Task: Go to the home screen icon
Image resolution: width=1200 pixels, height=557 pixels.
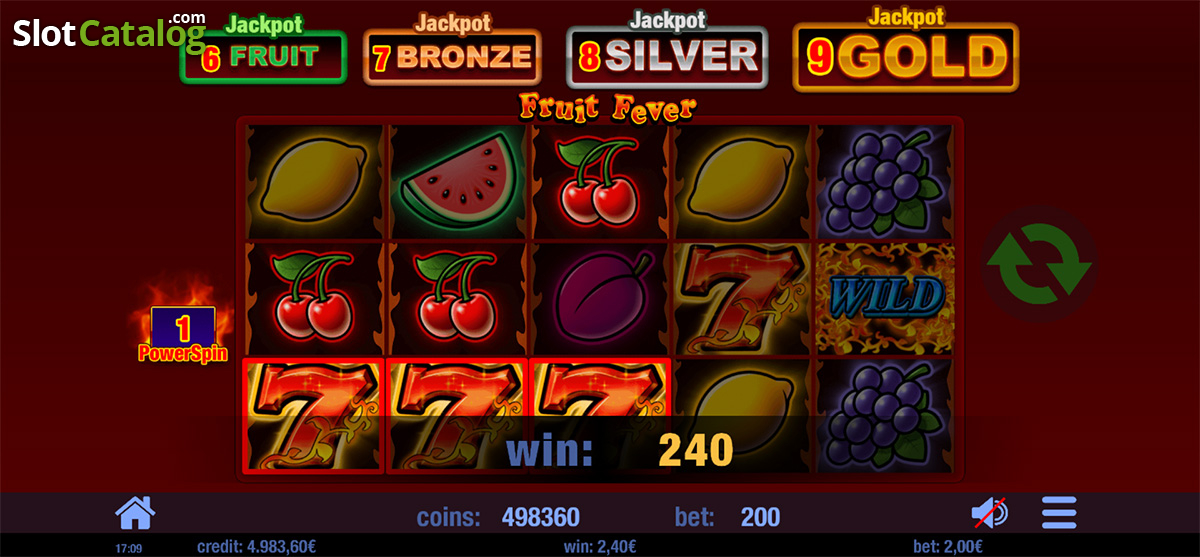Action: coord(136,513)
